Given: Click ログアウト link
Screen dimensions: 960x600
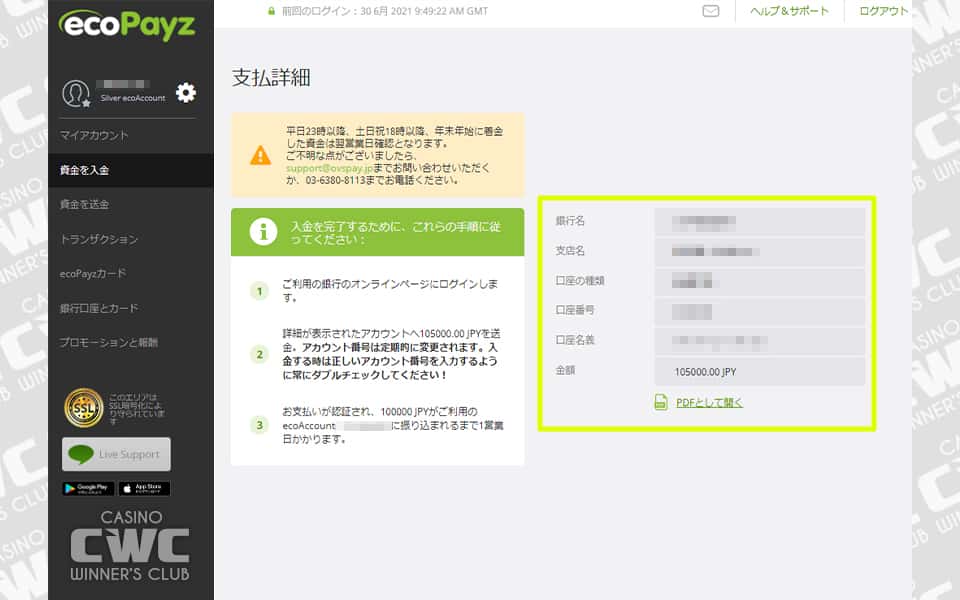Looking at the screenshot, I should pyautogui.click(x=883, y=11).
